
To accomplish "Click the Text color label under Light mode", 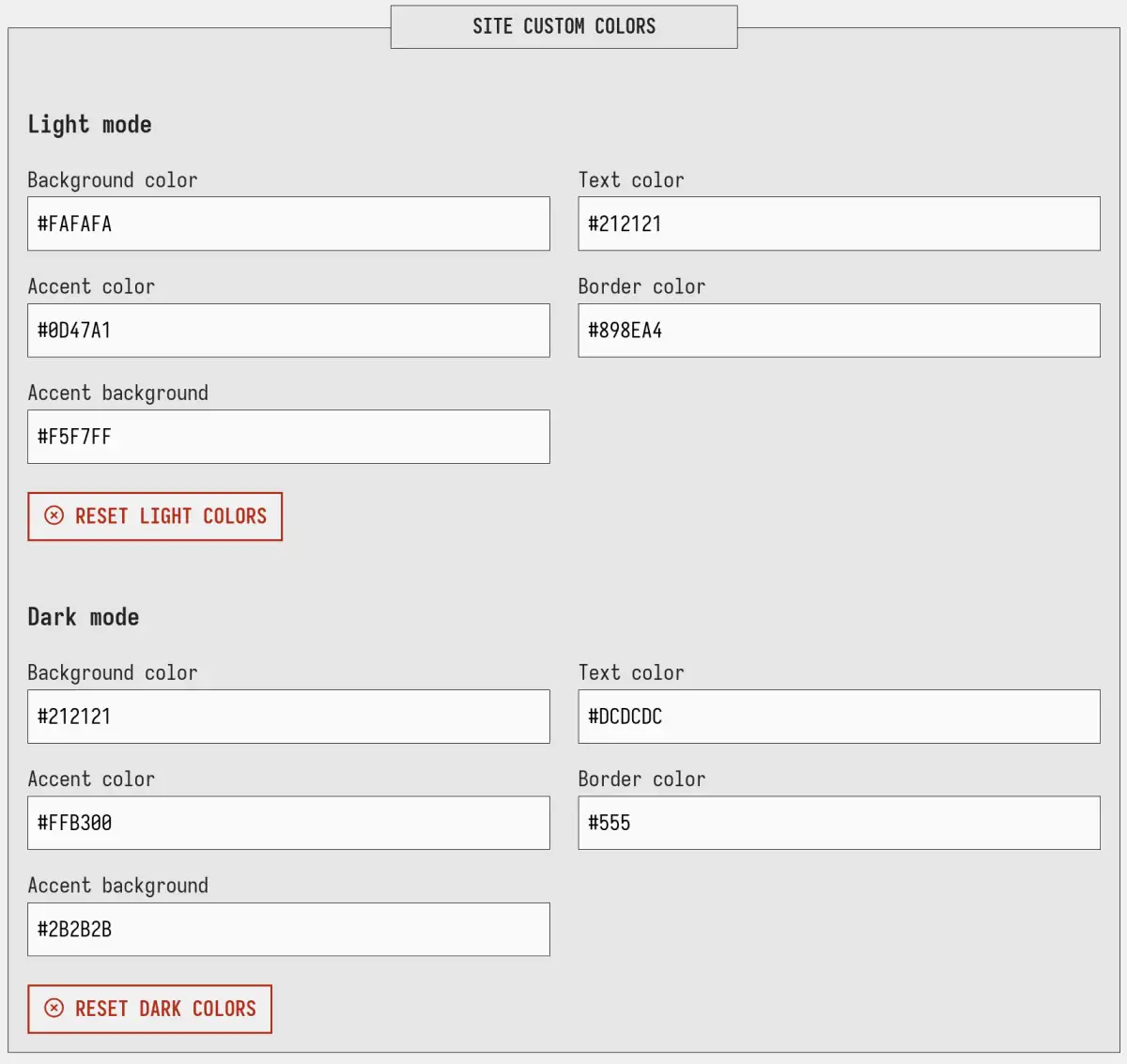I will [x=630, y=179].
